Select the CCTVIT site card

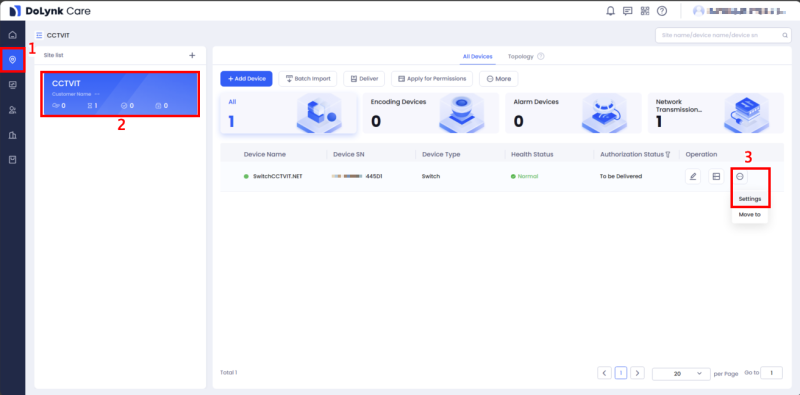[120, 94]
